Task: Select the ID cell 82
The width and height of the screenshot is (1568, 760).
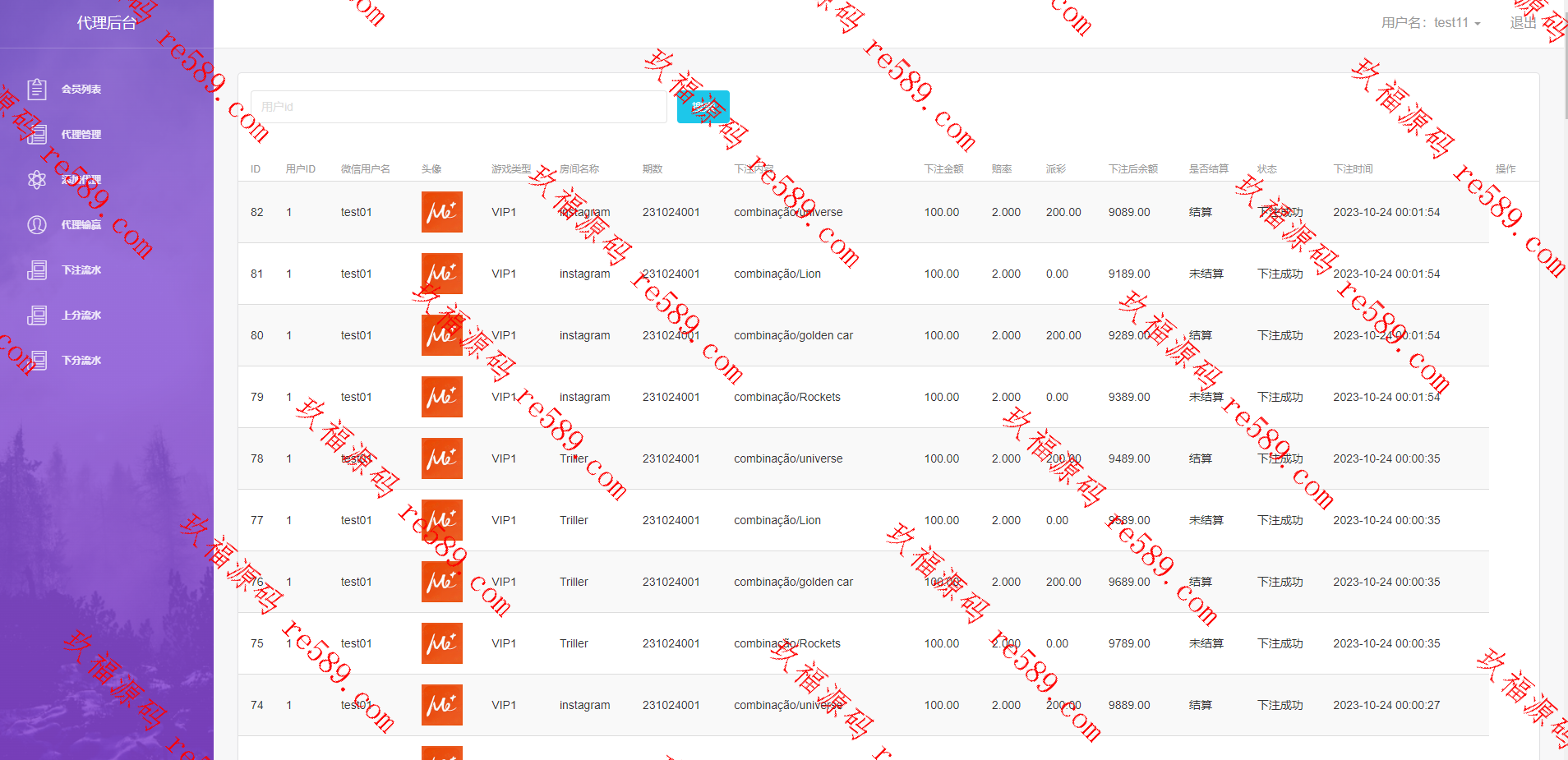Action: (x=257, y=212)
